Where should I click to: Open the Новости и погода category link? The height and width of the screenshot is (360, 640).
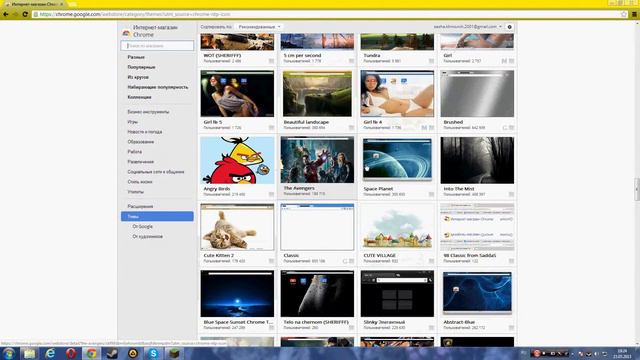click(145, 132)
